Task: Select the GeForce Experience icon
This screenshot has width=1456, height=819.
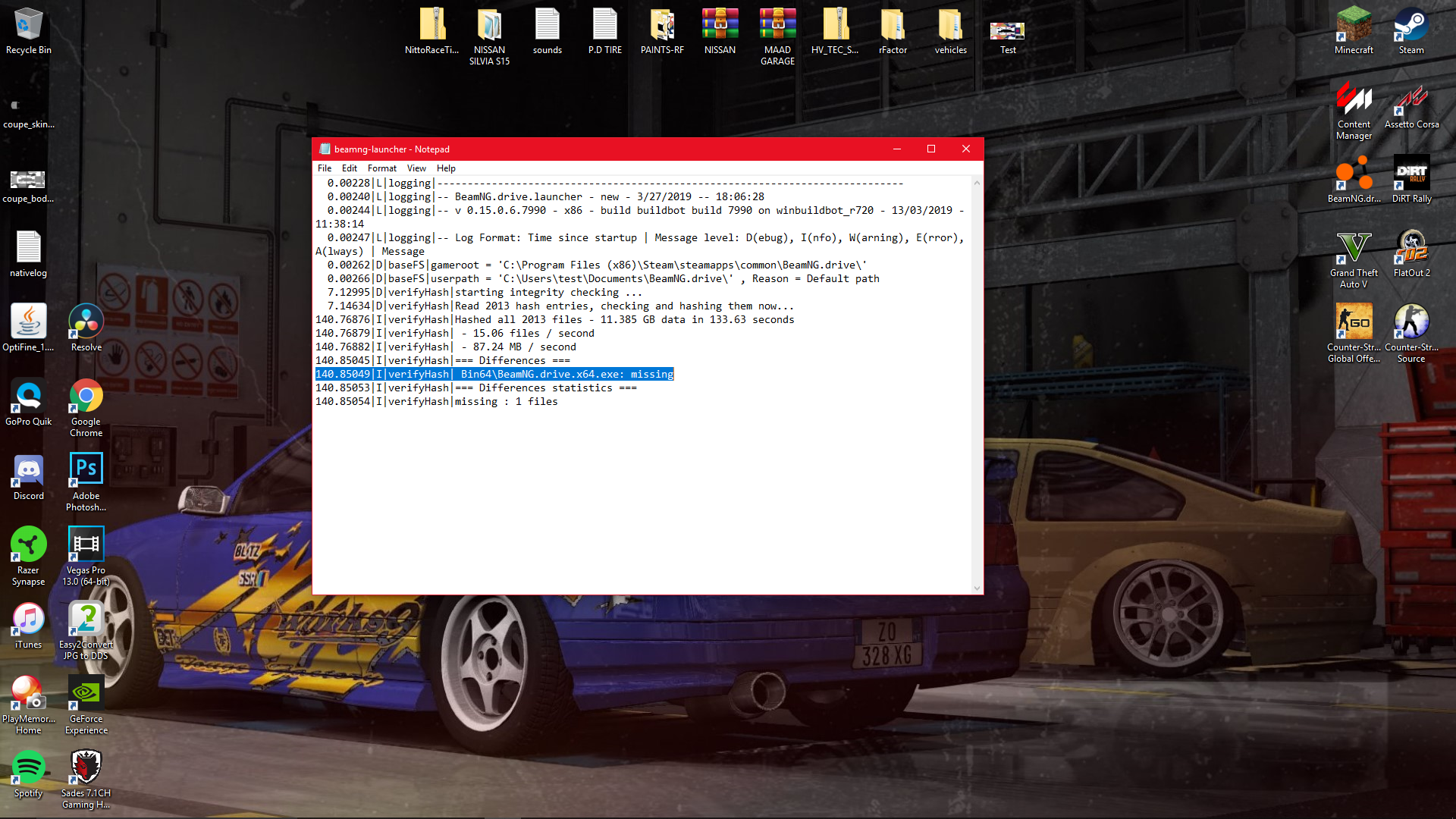Action: [x=86, y=698]
